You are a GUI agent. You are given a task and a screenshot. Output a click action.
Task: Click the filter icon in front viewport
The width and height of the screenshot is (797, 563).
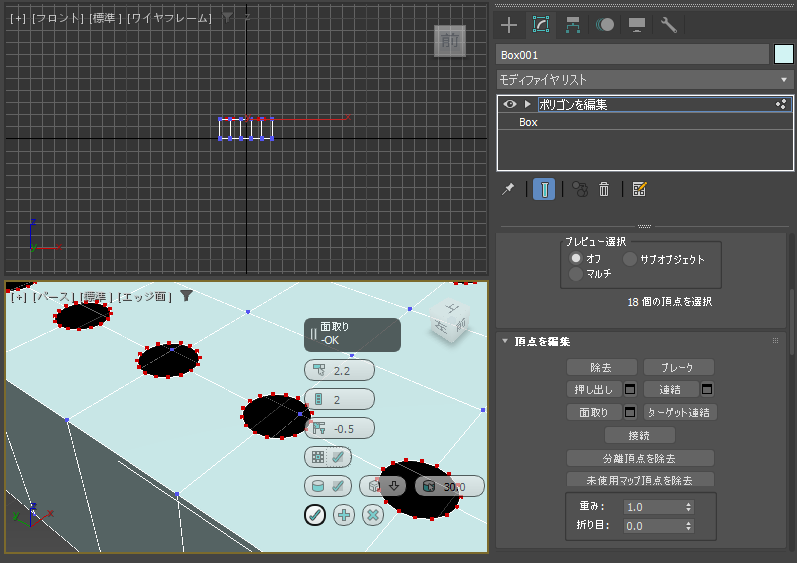[x=227, y=17]
